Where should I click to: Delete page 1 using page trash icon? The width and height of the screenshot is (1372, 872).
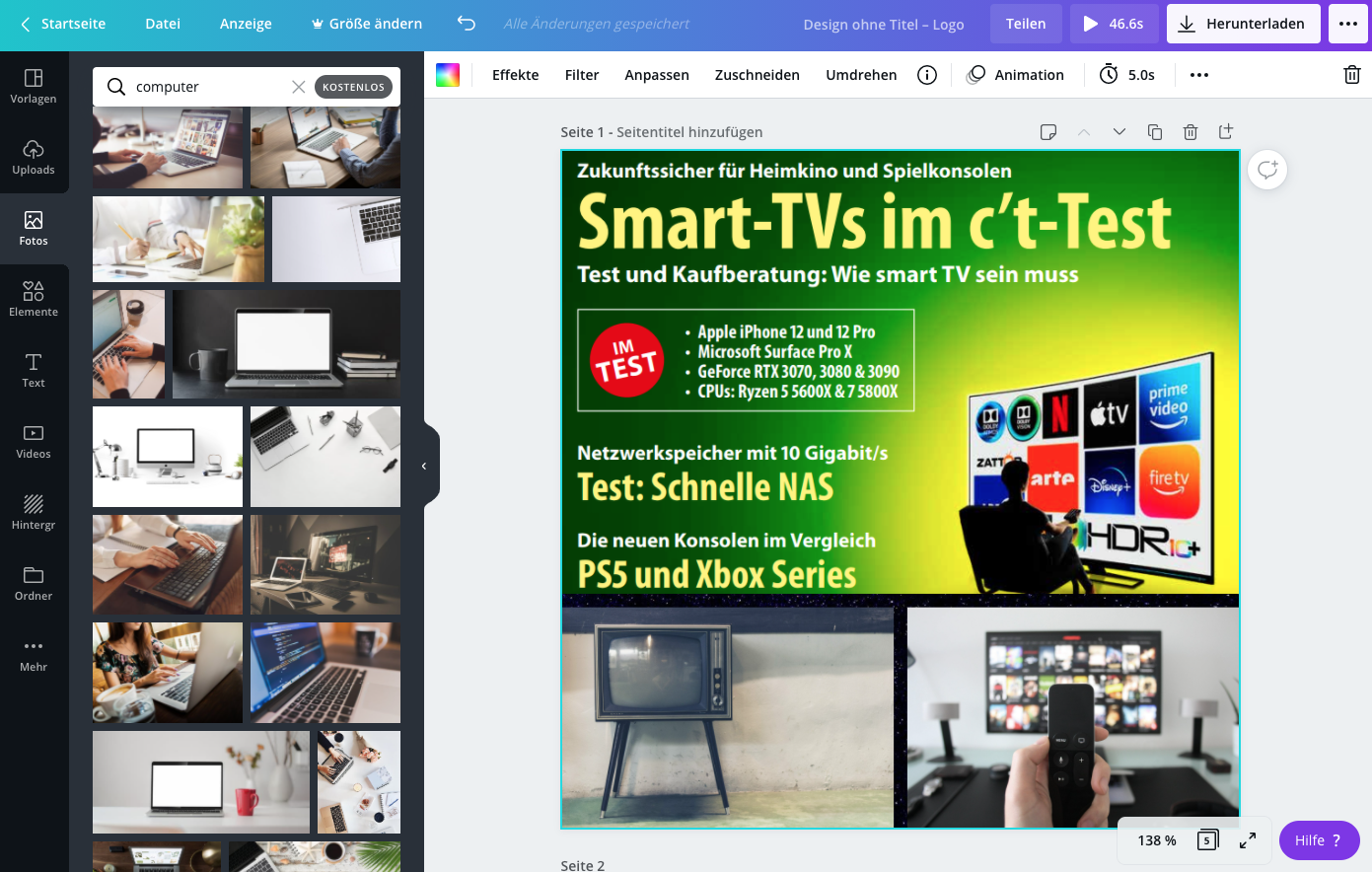tap(1191, 132)
